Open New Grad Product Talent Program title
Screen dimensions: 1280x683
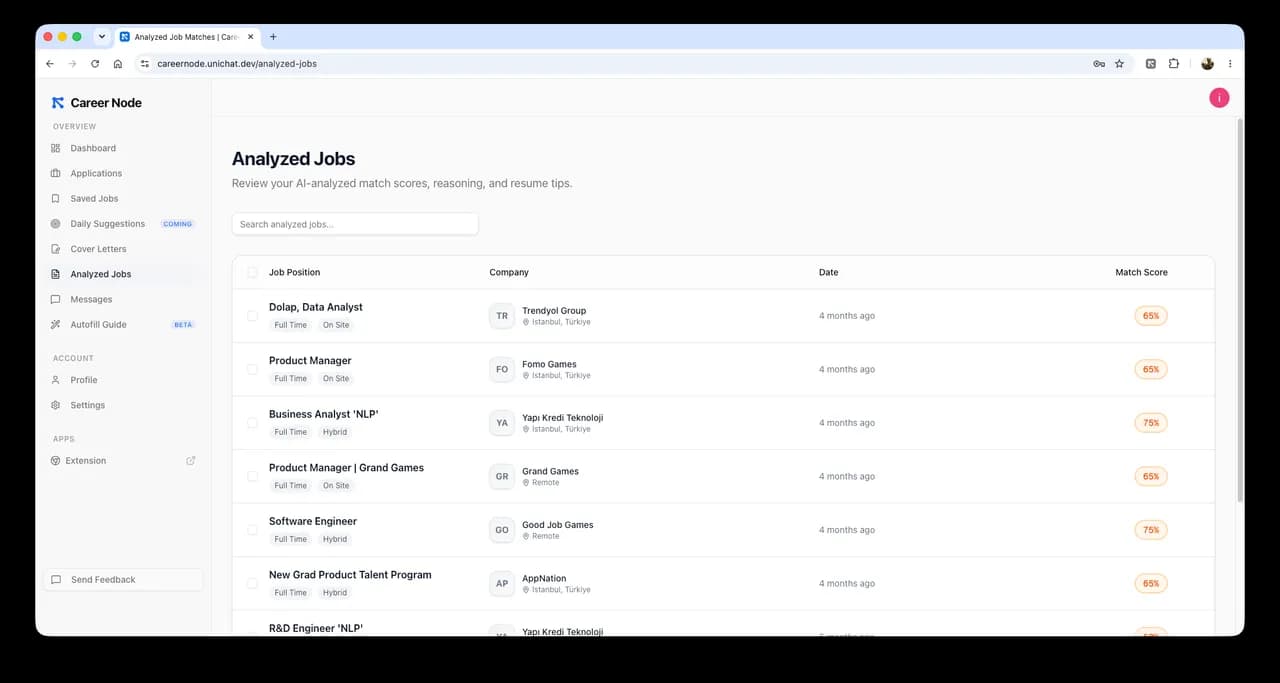click(350, 575)
